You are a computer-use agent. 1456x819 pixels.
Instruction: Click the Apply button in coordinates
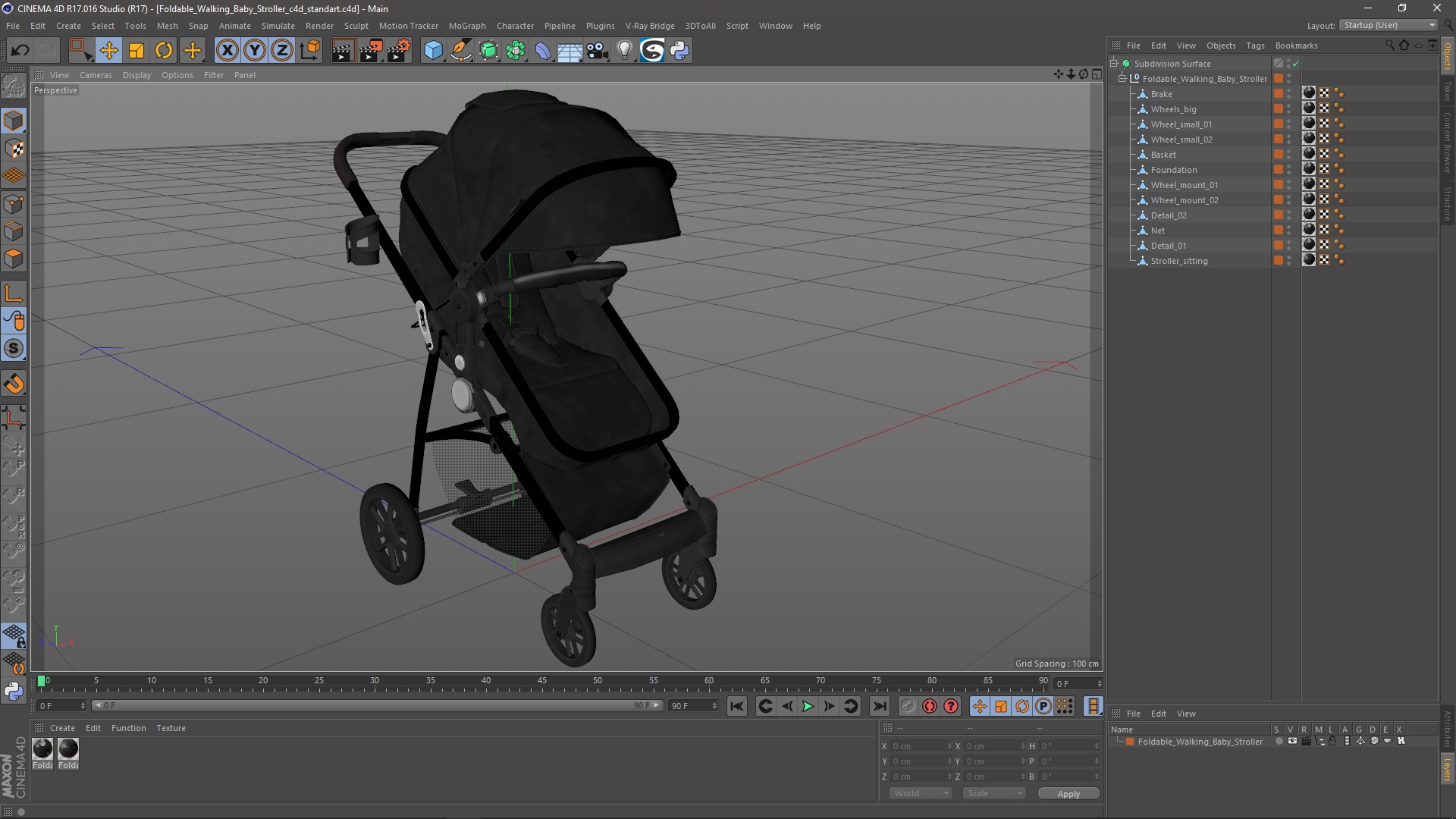click(x=1068, y=794)
